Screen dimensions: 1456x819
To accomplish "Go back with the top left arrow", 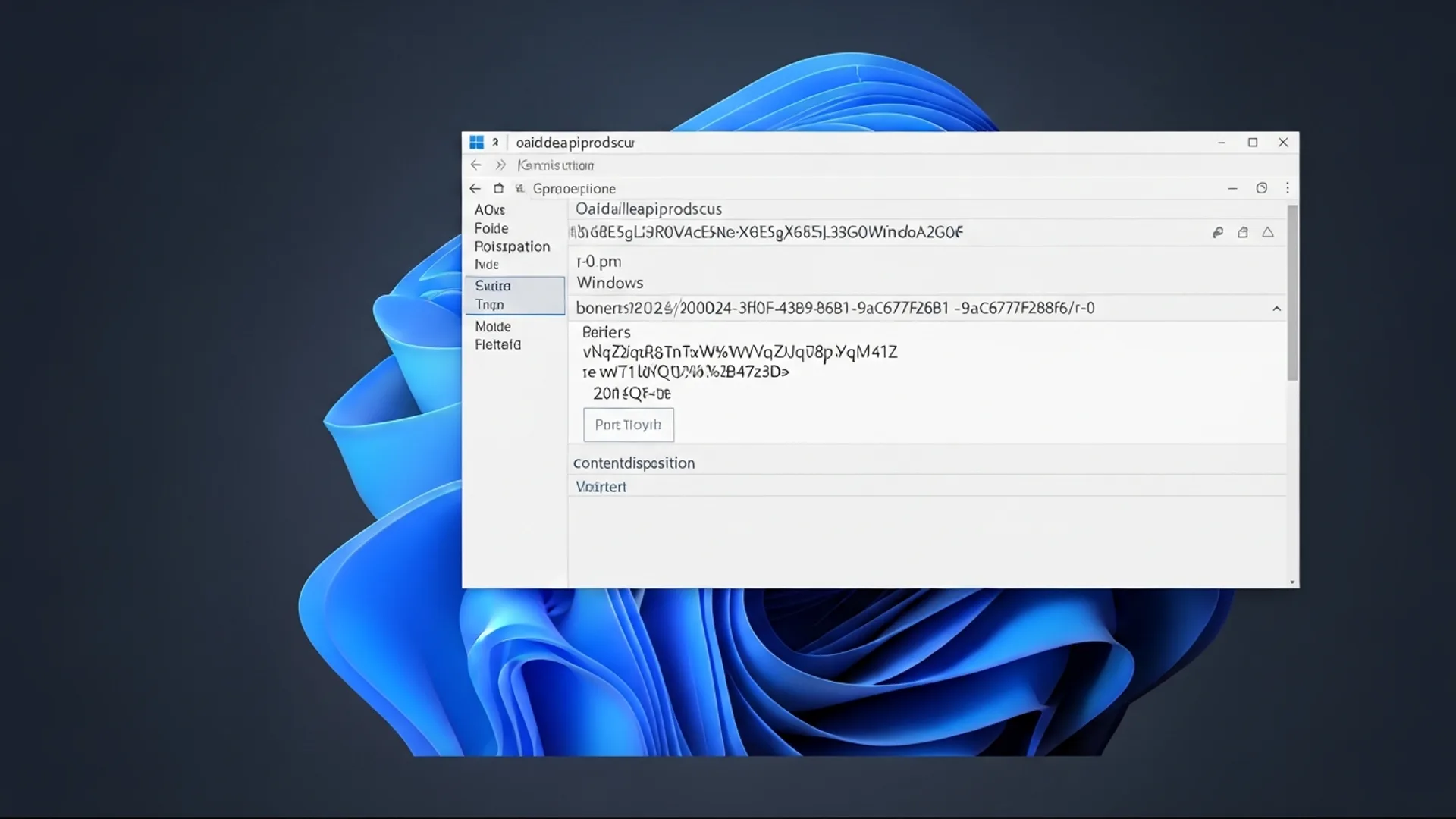I will [x=475, y=165].
